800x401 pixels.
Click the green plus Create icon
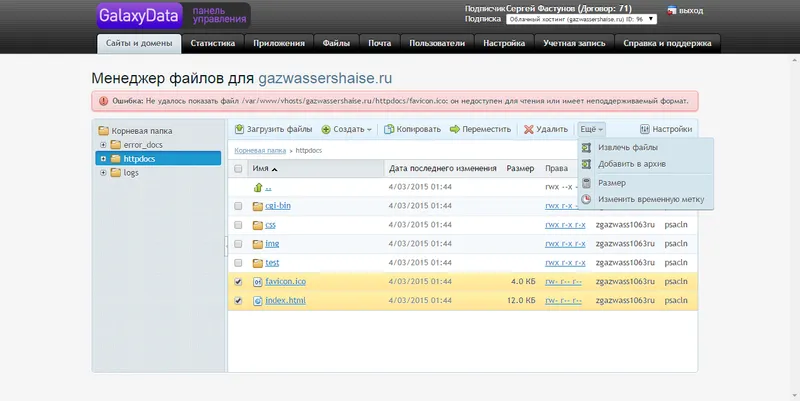pos(326,130)
